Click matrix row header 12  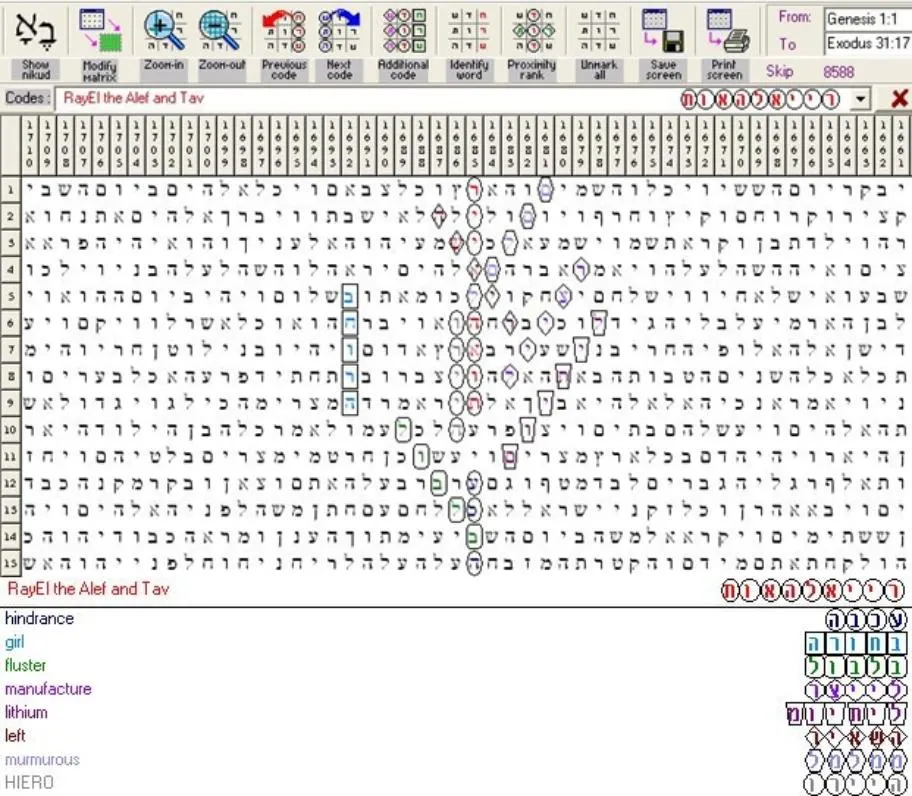pos(10,483)
